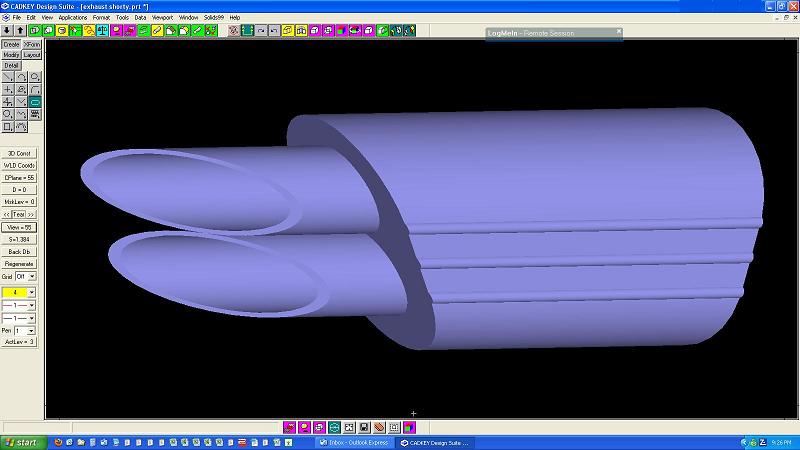This screenshot has width=800, height=450.
Task: Click the yellow color swatch showing 4
Action: 15,292
